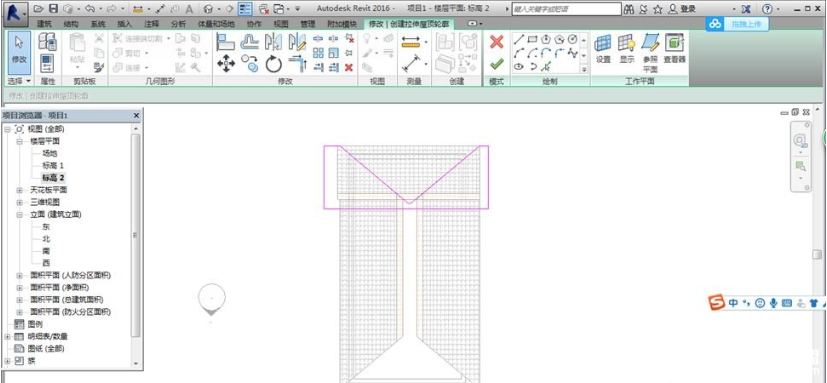Image resolution: width=827 pixels, height=383 pixels.
Task: Select the Move tool in Modify panel
Action: pyautogui.click(x=226, y=65)
